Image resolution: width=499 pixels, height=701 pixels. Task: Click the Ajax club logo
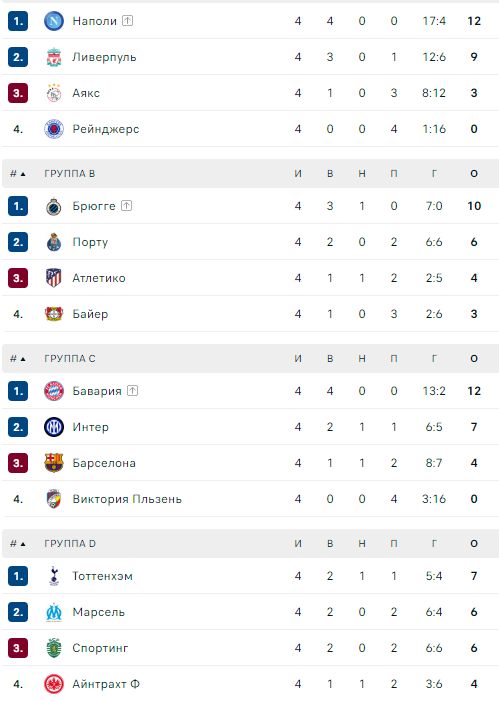pyautogui.click(x=54, y=93)
